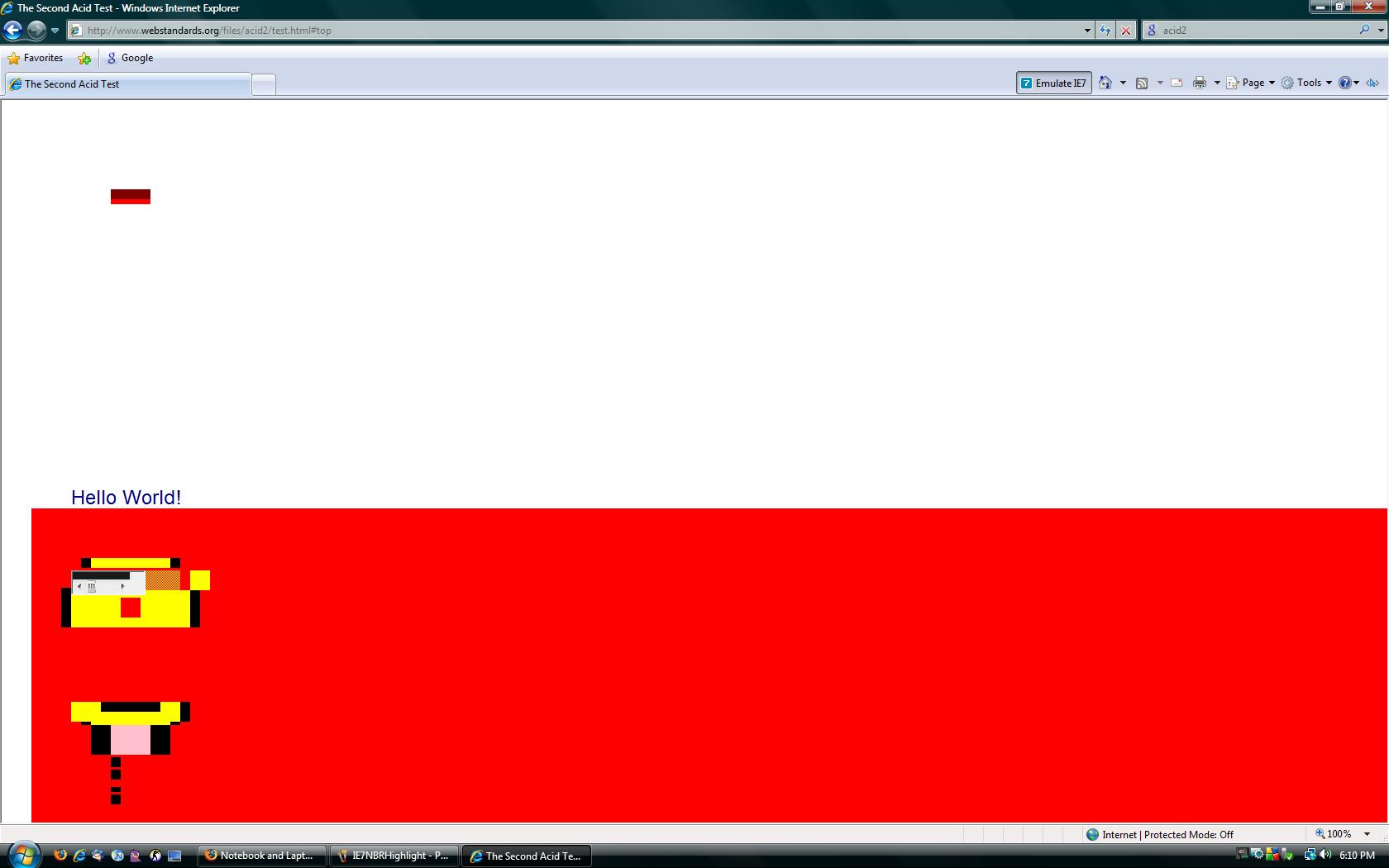This screenshot has width=1389, height=868.
Task: Open a new blank tab
Action: [263, 85]
